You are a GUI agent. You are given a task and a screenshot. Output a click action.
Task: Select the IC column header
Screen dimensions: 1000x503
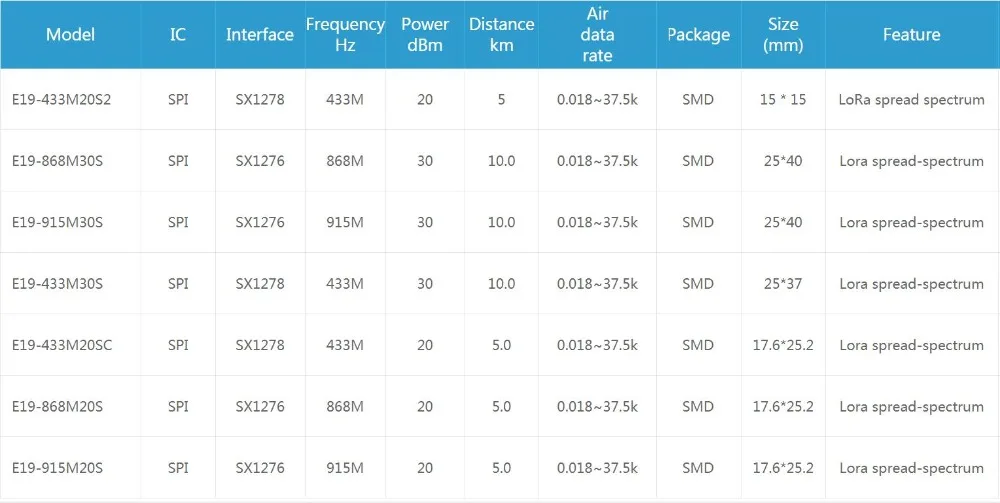[178, 34]
